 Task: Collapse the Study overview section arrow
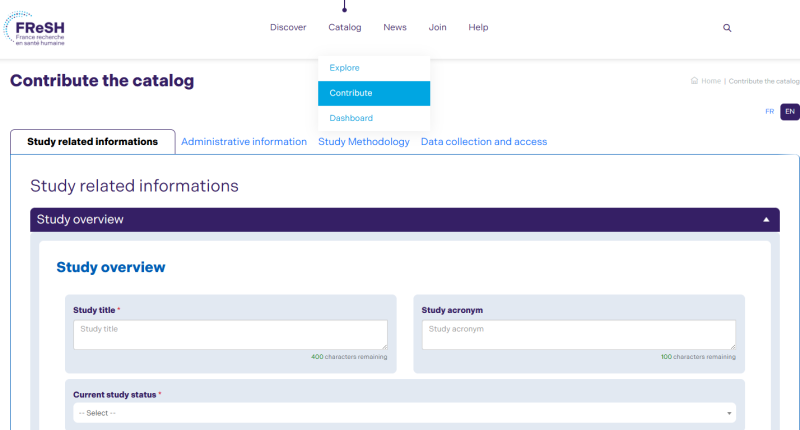tap(766, 219)
